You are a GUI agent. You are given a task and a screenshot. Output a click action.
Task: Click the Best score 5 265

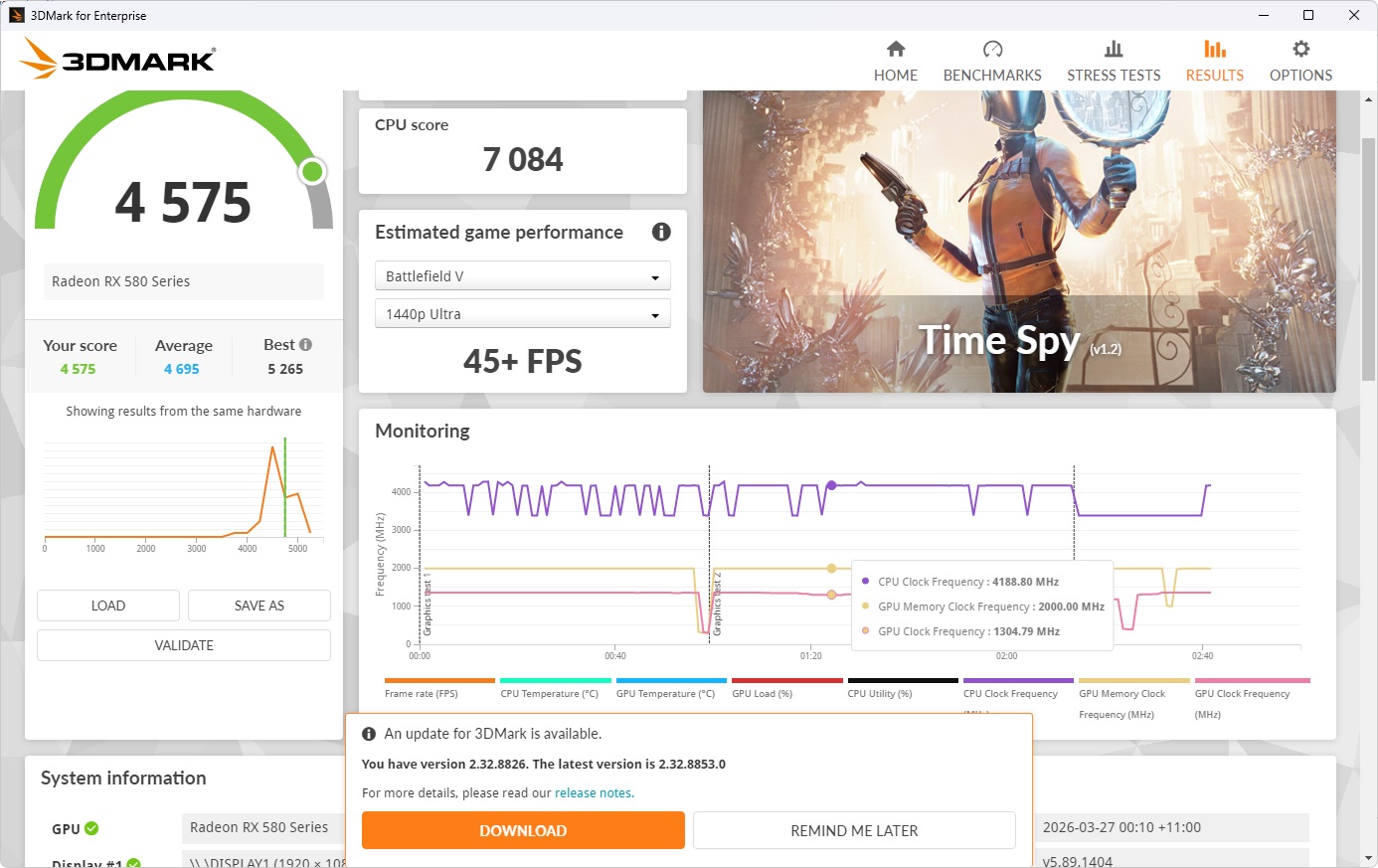tap(285, 369)
